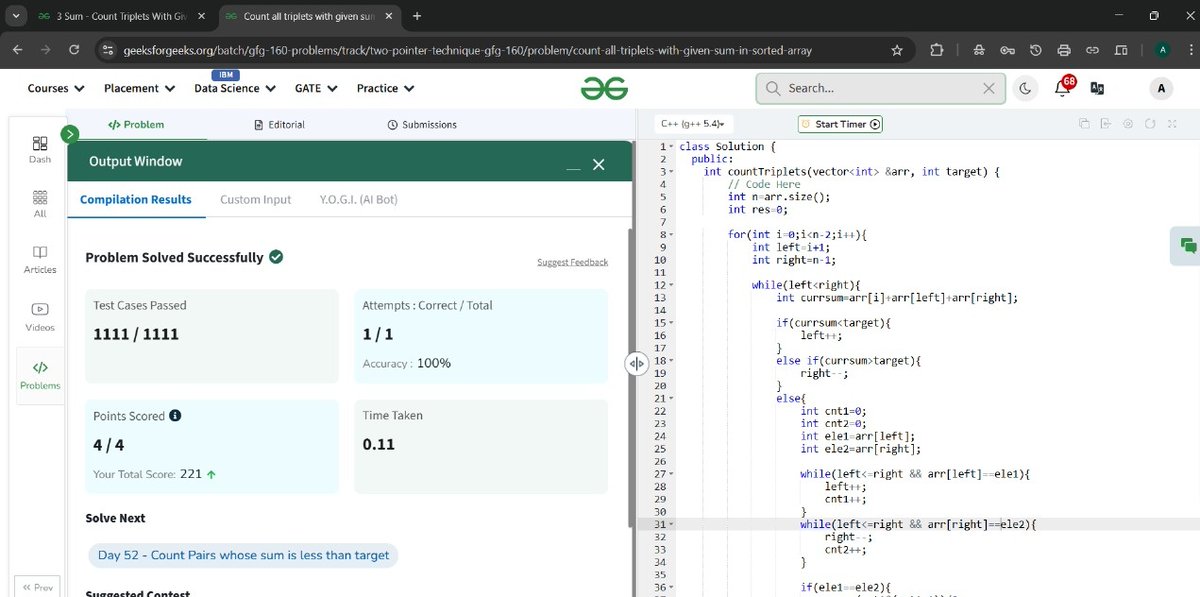Click the browser print icon
Viewport: 1200px width, 597px height.
click(x=1064, y=50)
